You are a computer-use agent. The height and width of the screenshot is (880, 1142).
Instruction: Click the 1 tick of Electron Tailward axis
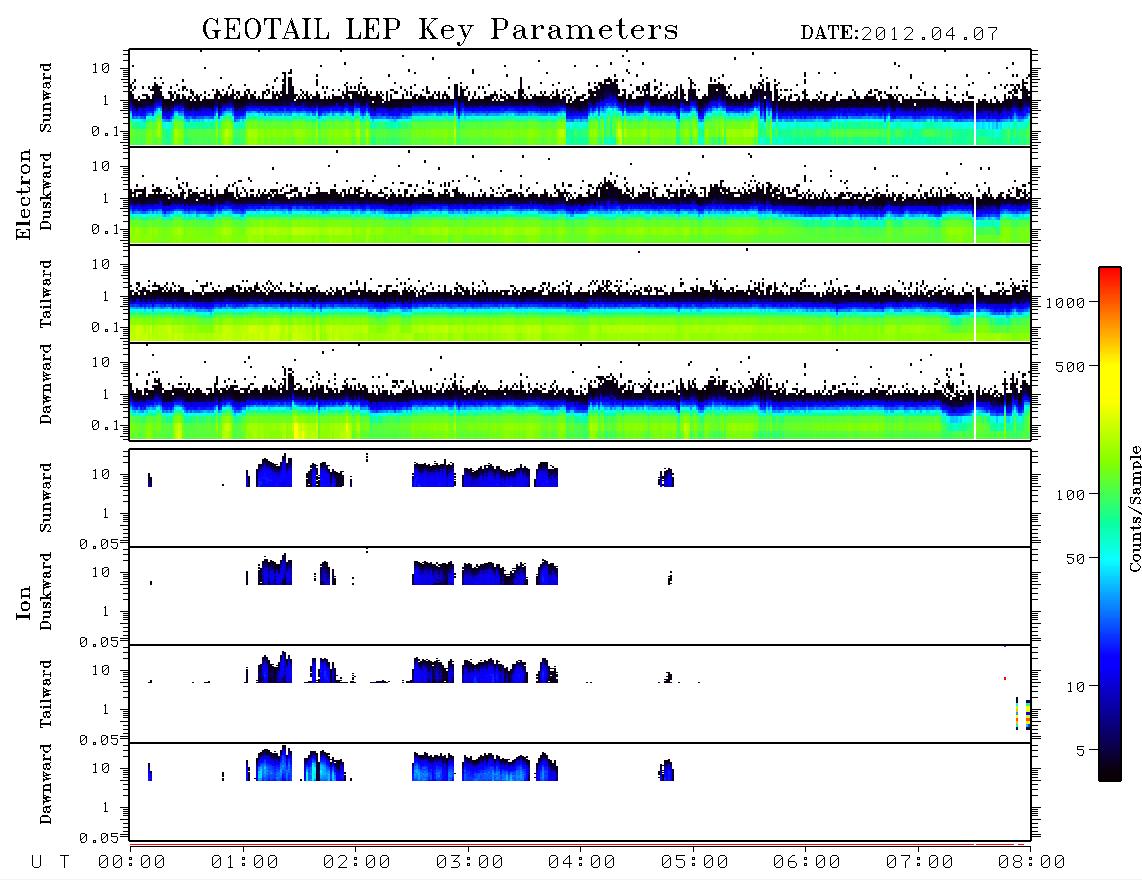pos(106,296)
